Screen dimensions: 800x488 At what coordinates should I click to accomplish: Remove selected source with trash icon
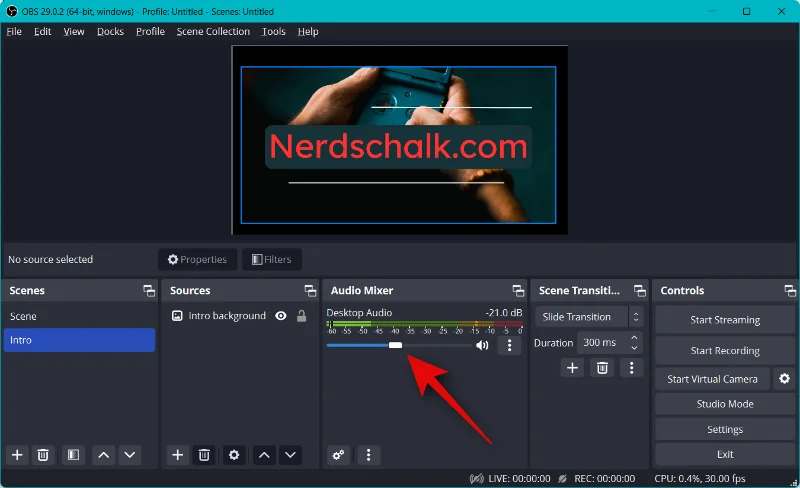tap(204, 455)
